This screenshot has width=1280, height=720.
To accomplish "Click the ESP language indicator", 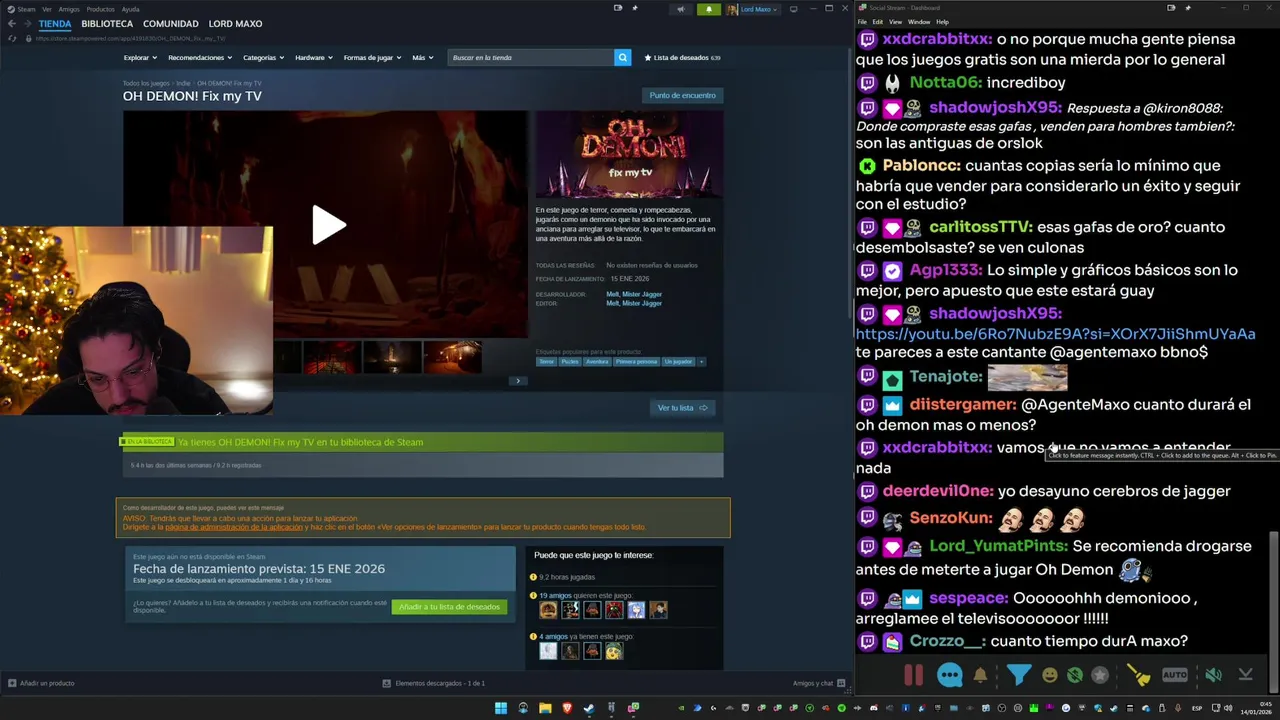I will (1197, 708).
